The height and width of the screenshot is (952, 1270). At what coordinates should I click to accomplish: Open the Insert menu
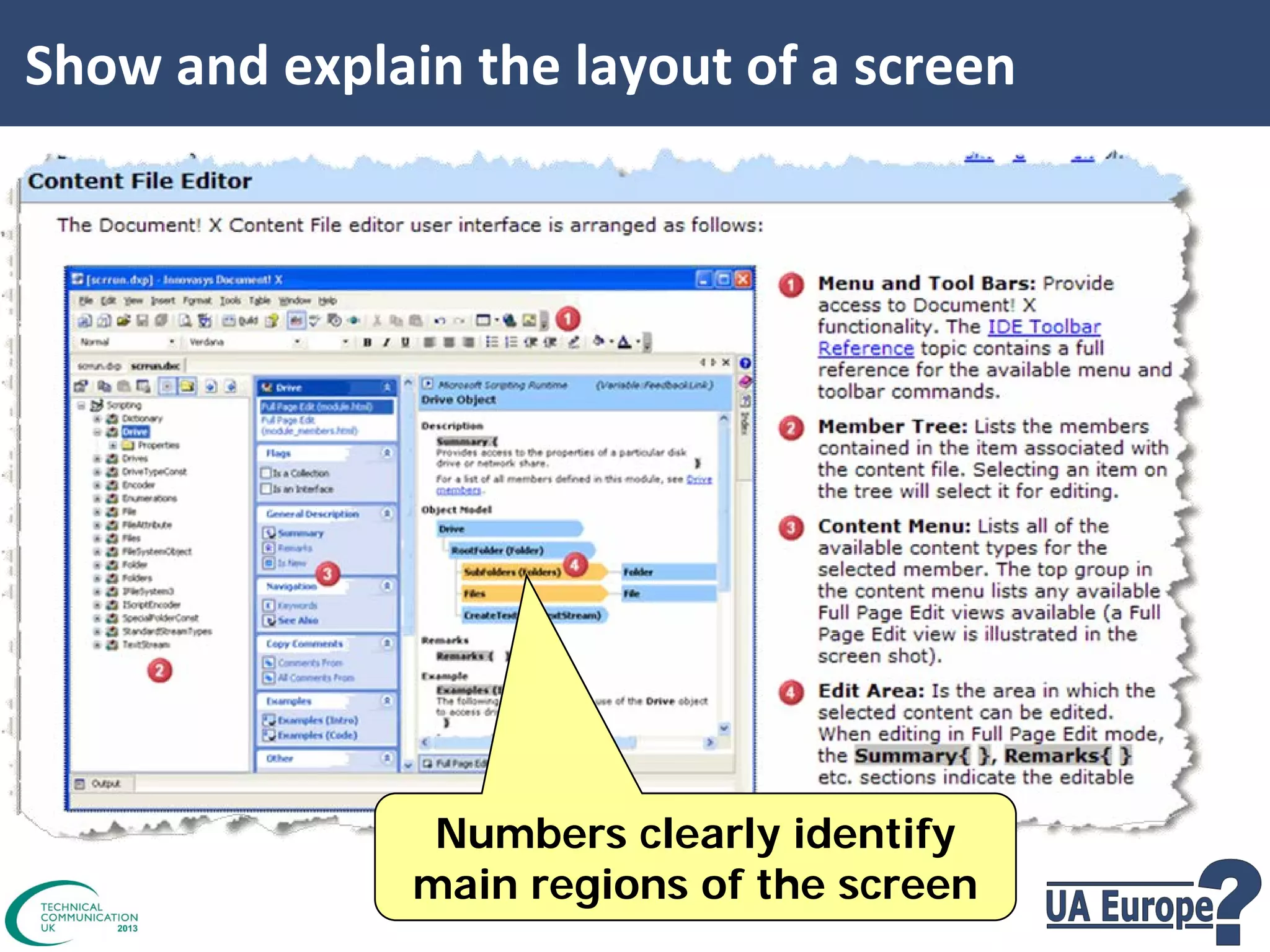click(x=163, y=301)
